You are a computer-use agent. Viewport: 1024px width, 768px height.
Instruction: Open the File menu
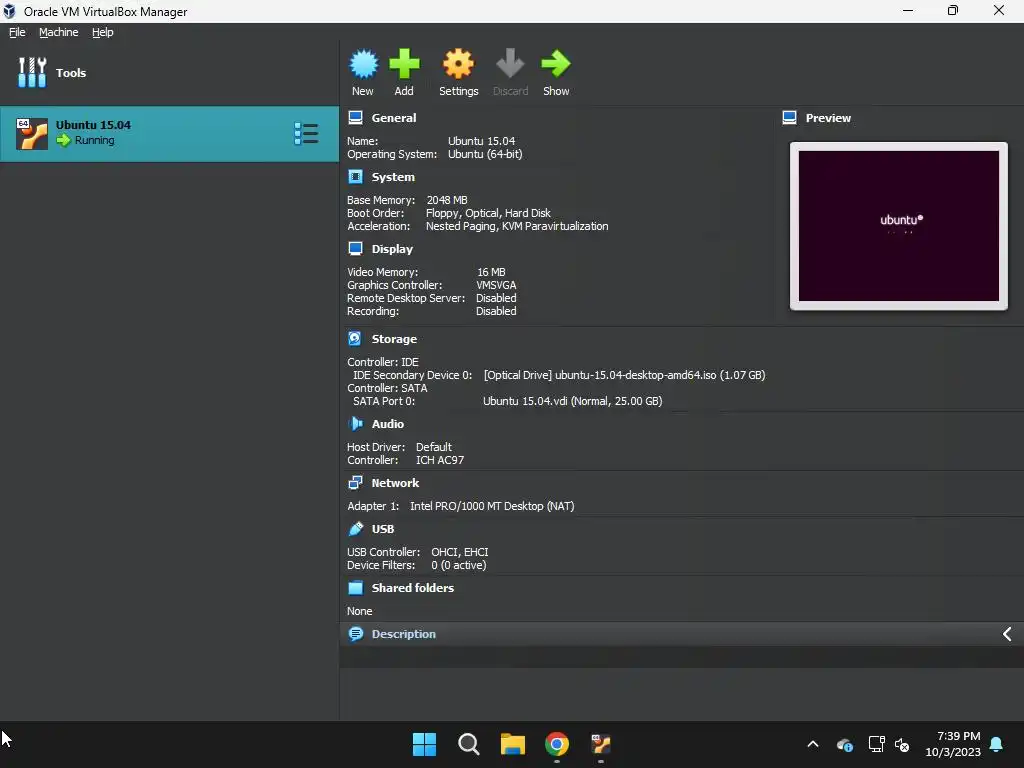tap(17, 32)
